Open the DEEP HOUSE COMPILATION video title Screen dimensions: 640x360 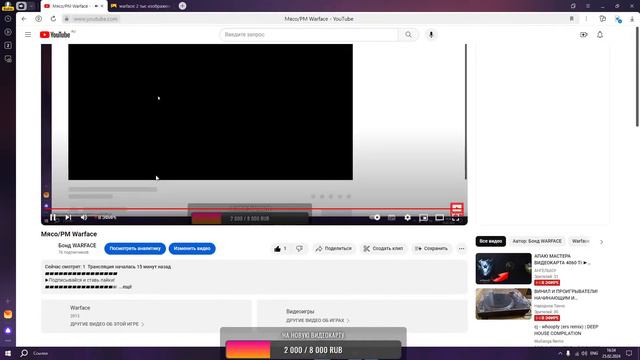pos(566,330)
